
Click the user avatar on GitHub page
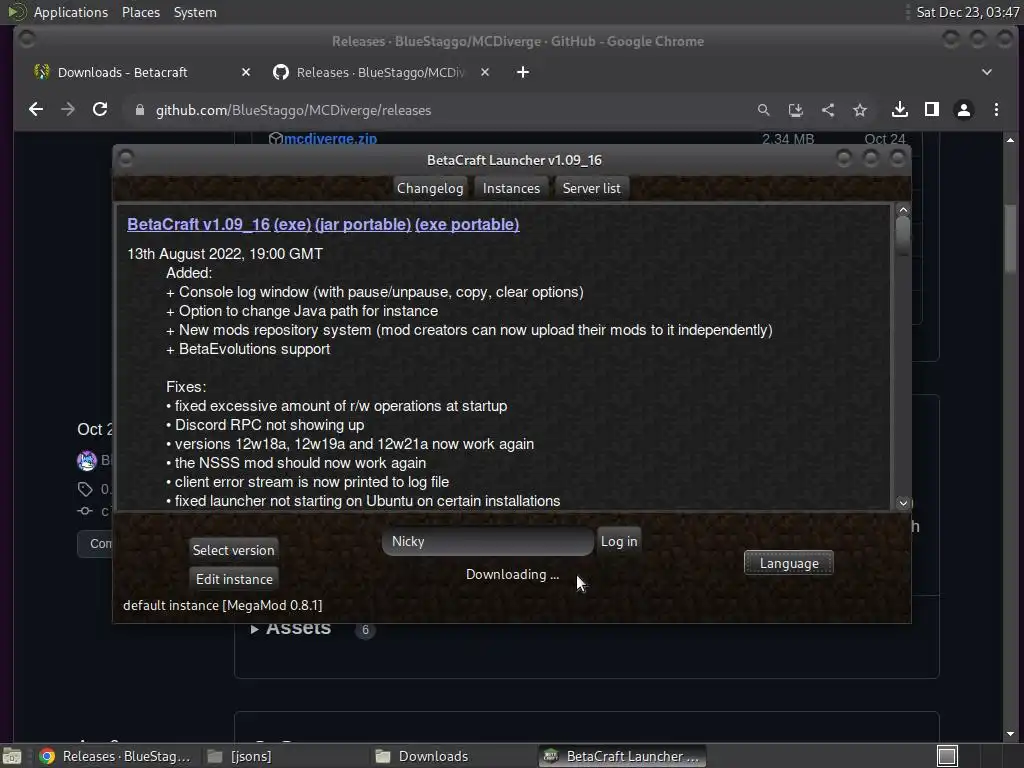click(86, 460)
